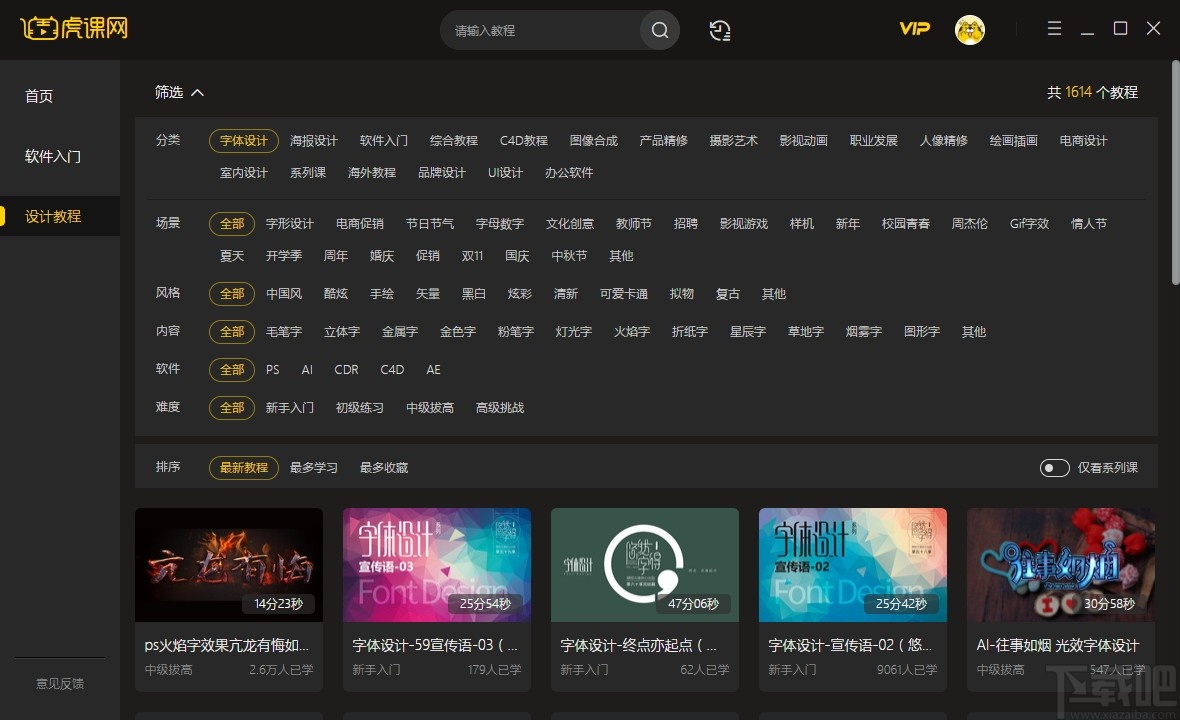
Task: Enable the 仅看系列课 switch
Action: (x=1054, y=467)
